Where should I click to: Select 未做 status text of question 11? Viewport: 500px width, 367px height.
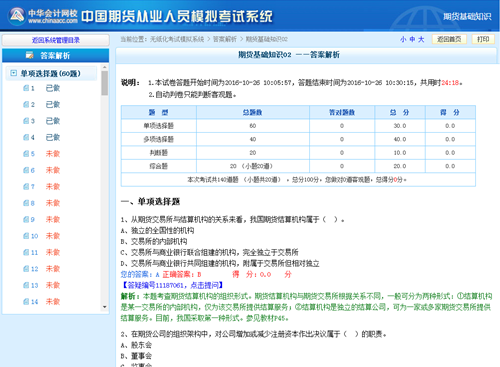click(53, 252)
